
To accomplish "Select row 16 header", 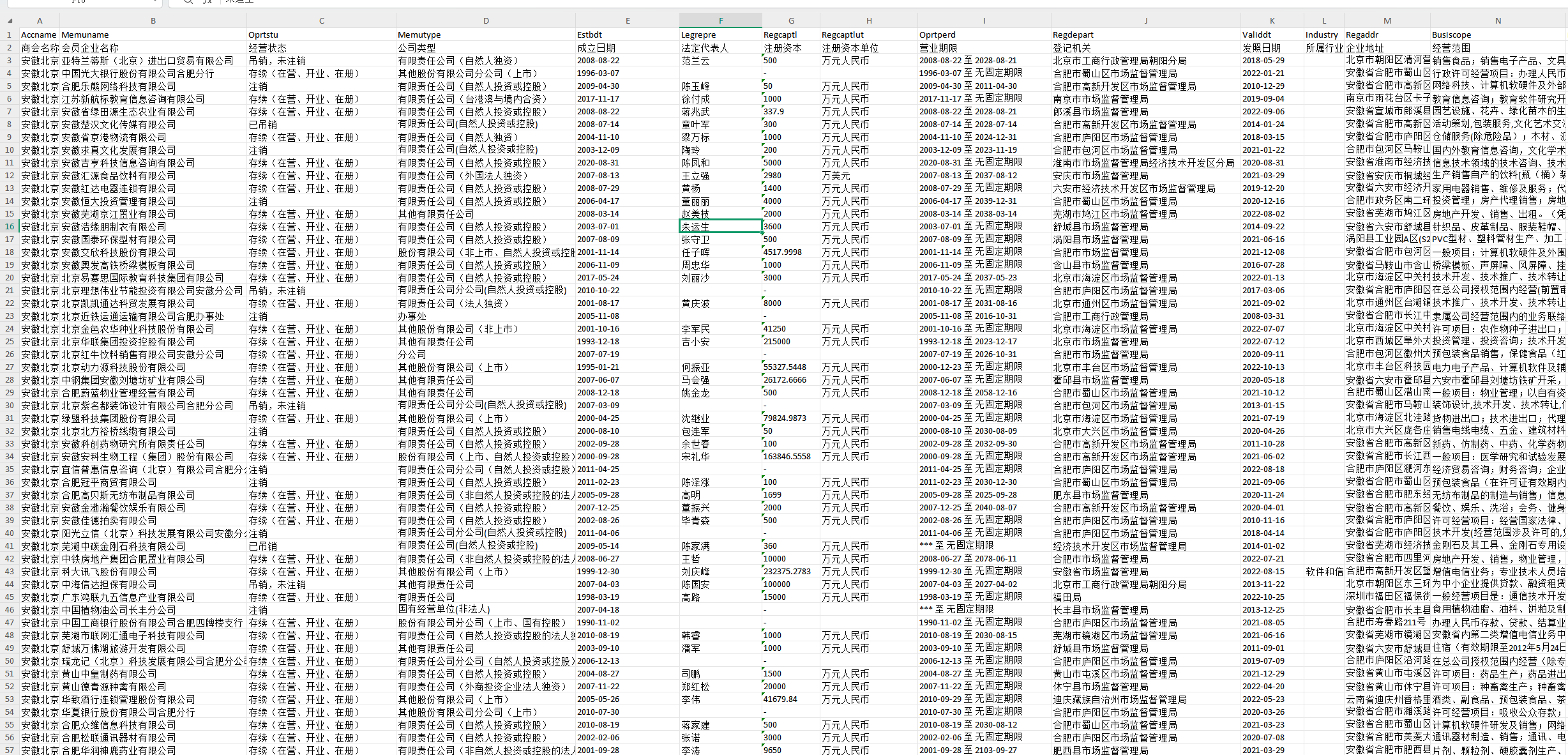I will pyautogui.click(x=9, y=226).
